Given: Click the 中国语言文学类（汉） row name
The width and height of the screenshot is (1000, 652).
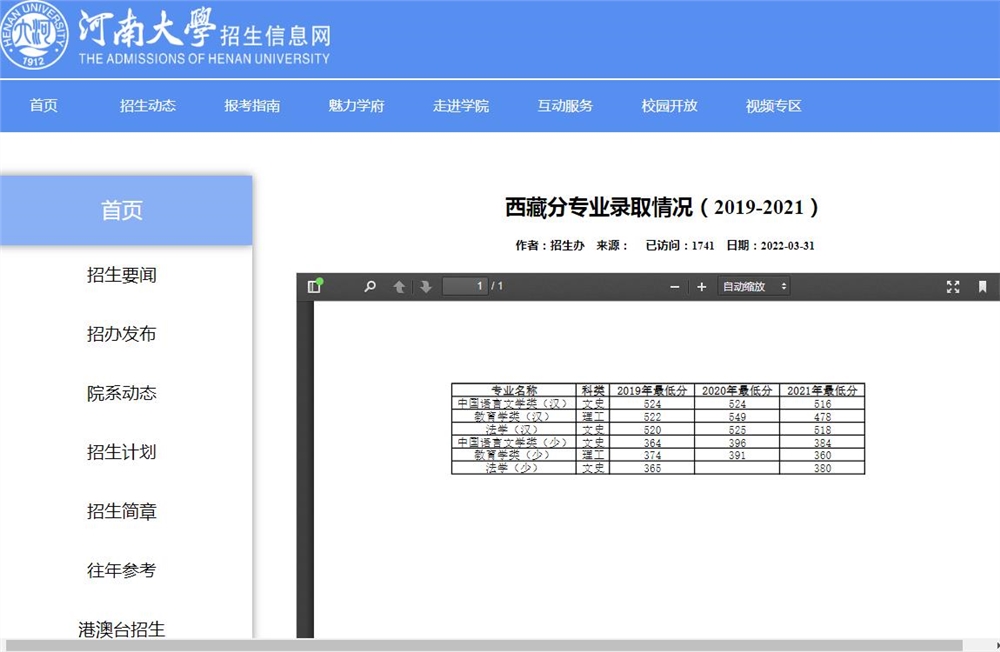Looking at the screenshot, I should (x=512, y=404).
